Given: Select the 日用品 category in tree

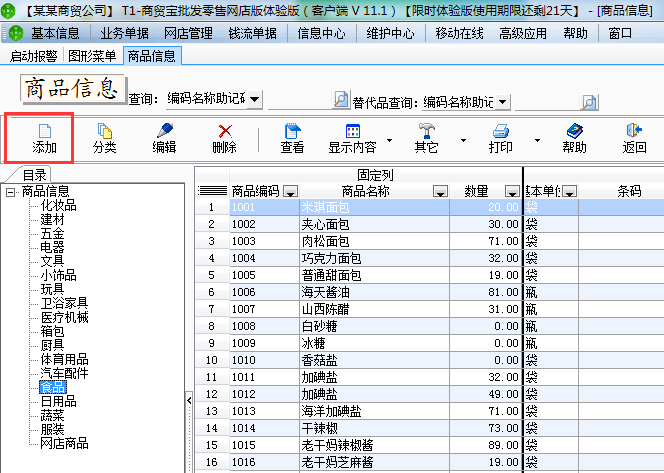Looking at the screenshot, I should coord(58,401).
